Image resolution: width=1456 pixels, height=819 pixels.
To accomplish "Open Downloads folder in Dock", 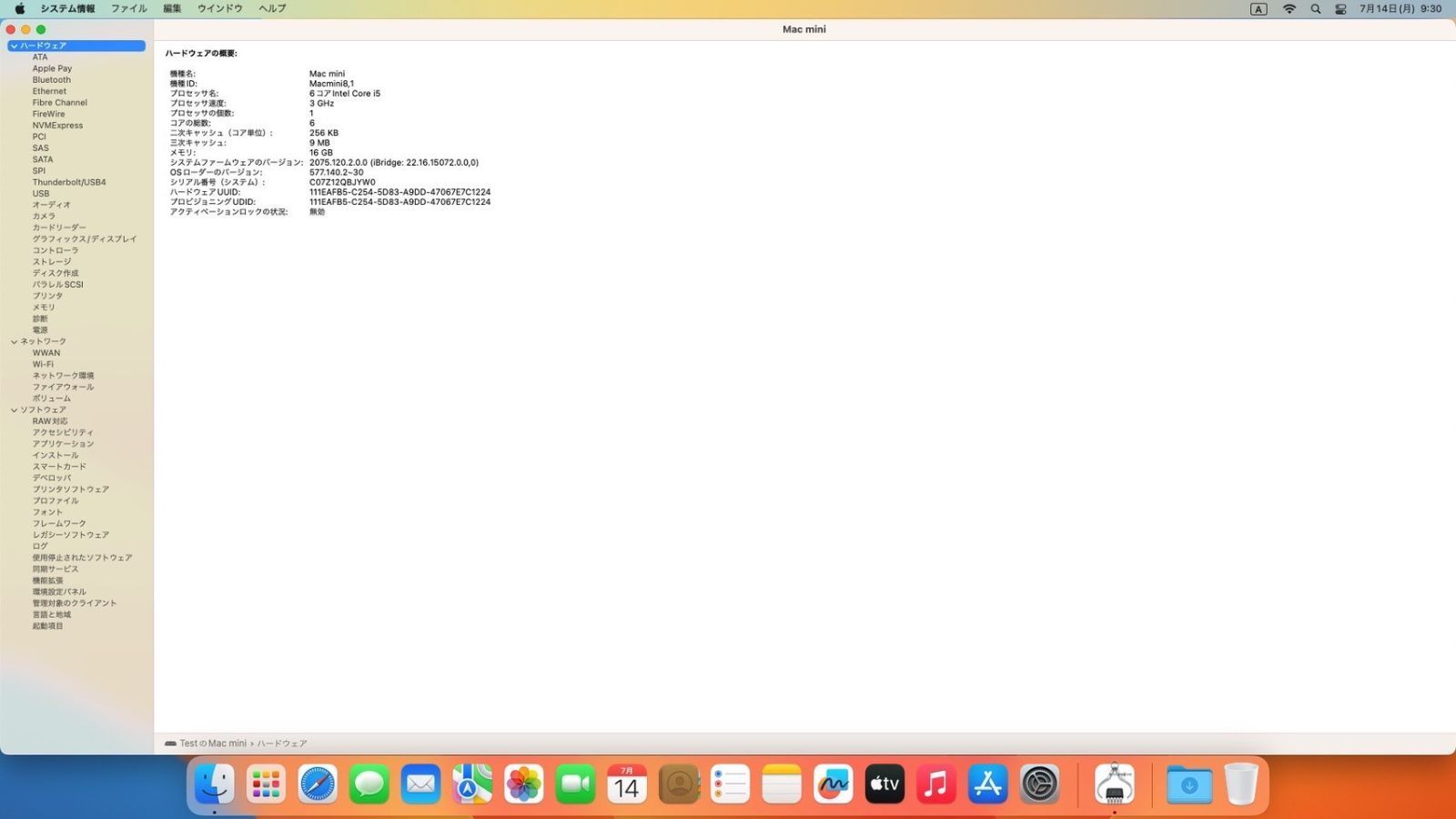I will coord(1189,784).
